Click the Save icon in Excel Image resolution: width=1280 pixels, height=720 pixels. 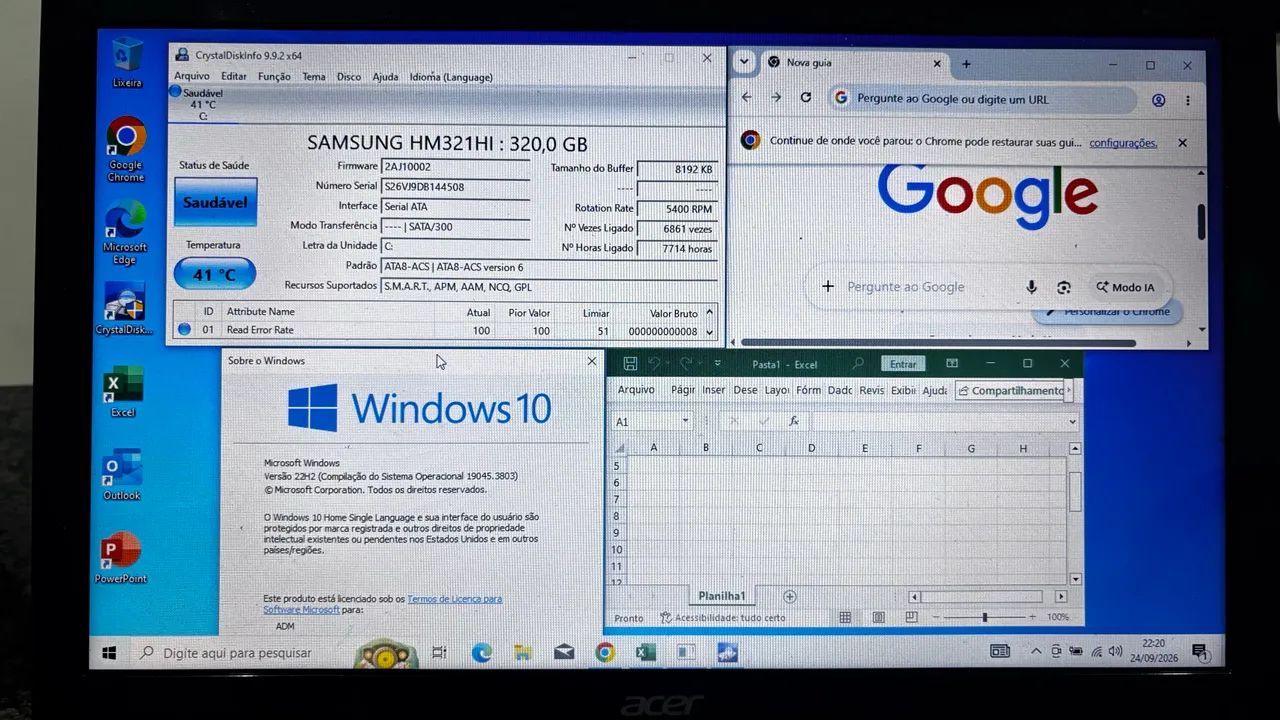tap(629, 364)
